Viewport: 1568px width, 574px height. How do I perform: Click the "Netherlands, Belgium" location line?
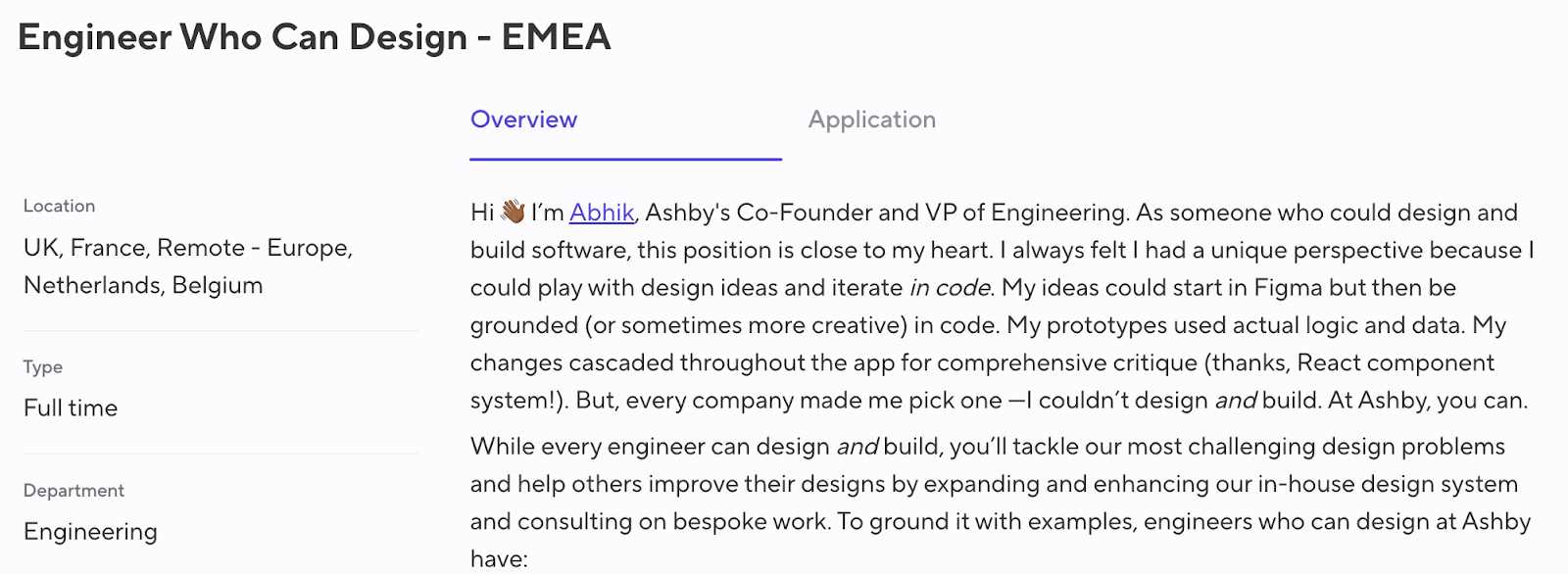click(143, 285)
